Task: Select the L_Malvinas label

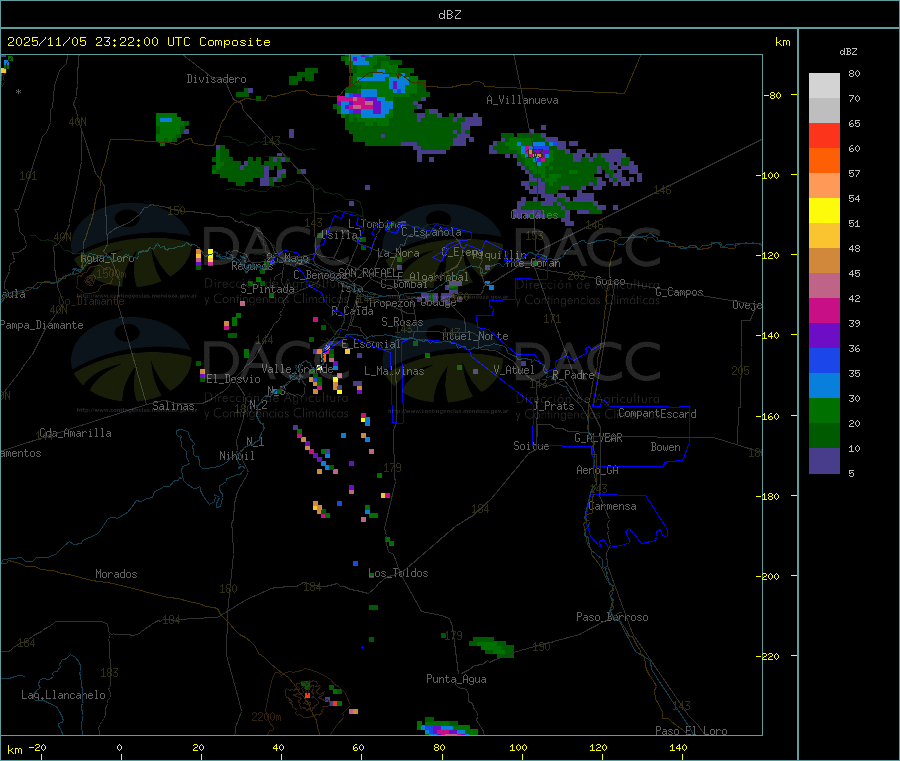Action: tap(394, 371)
